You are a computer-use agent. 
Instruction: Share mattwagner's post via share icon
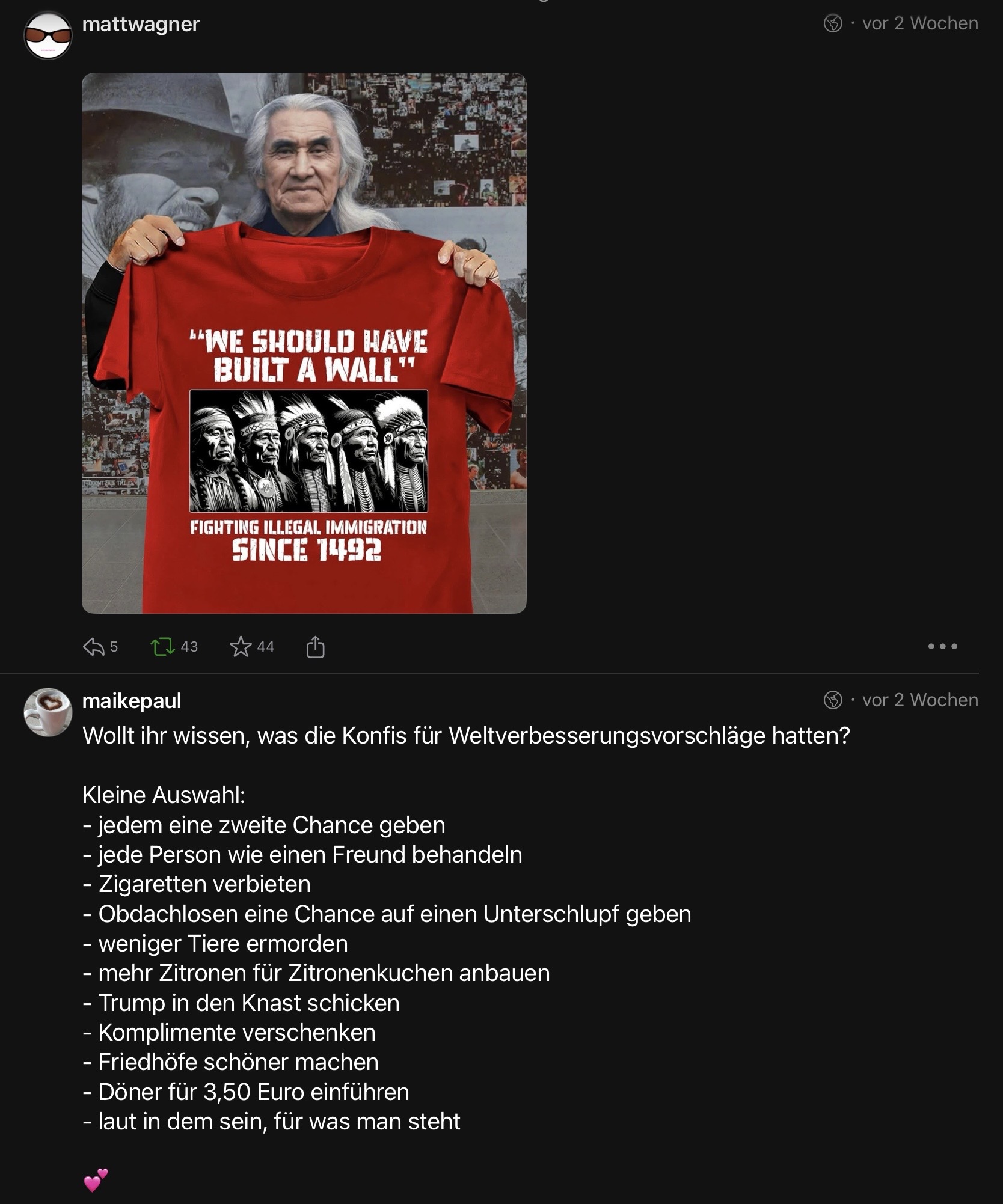[315, 647]
